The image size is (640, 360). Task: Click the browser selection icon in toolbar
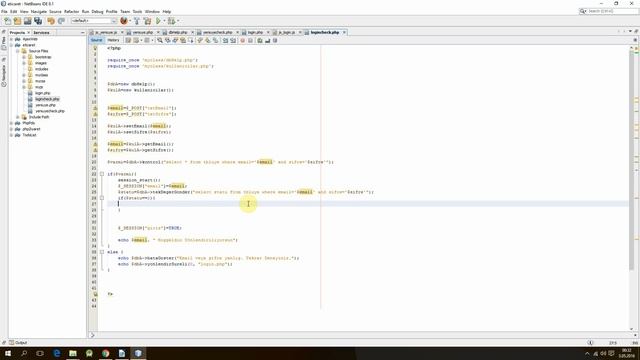pyautogui.click(x=124, y=21)
